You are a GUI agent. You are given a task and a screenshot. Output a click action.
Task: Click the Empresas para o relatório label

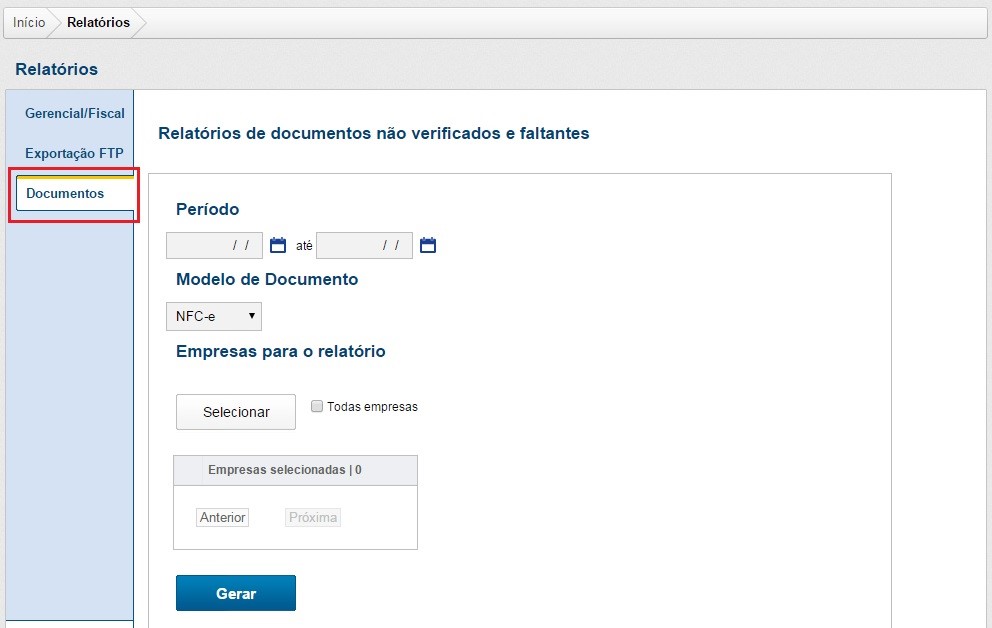[281, 351]
